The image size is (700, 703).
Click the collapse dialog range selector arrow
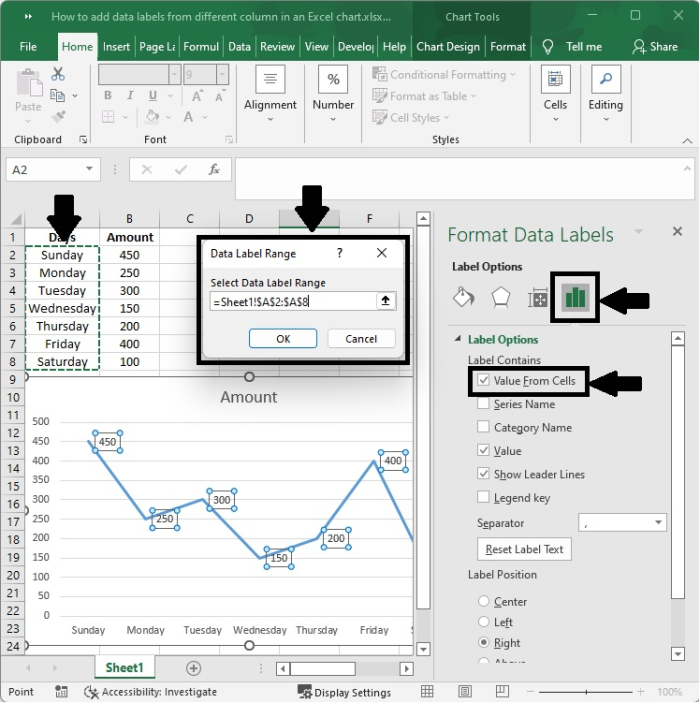[x=386, y=301]
